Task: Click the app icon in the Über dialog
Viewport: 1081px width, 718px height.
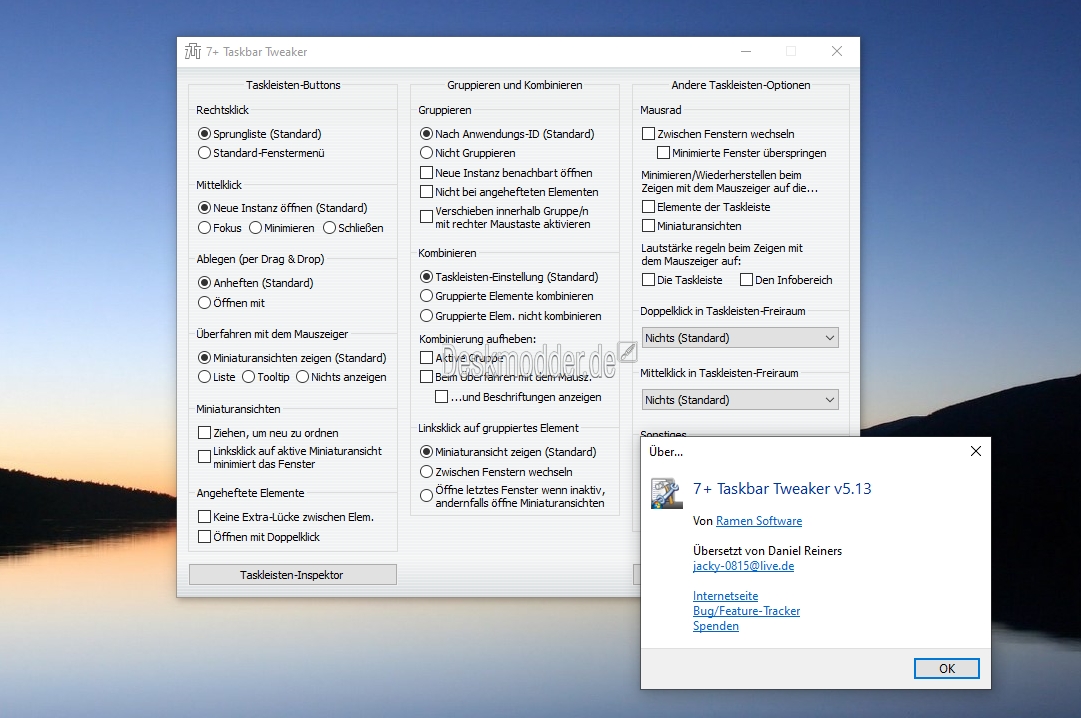Action: [666, 493]
